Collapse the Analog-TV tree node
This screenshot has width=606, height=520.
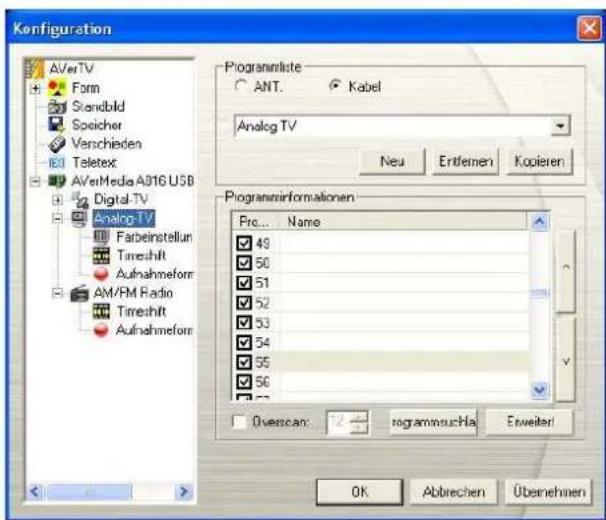point(57,218)
